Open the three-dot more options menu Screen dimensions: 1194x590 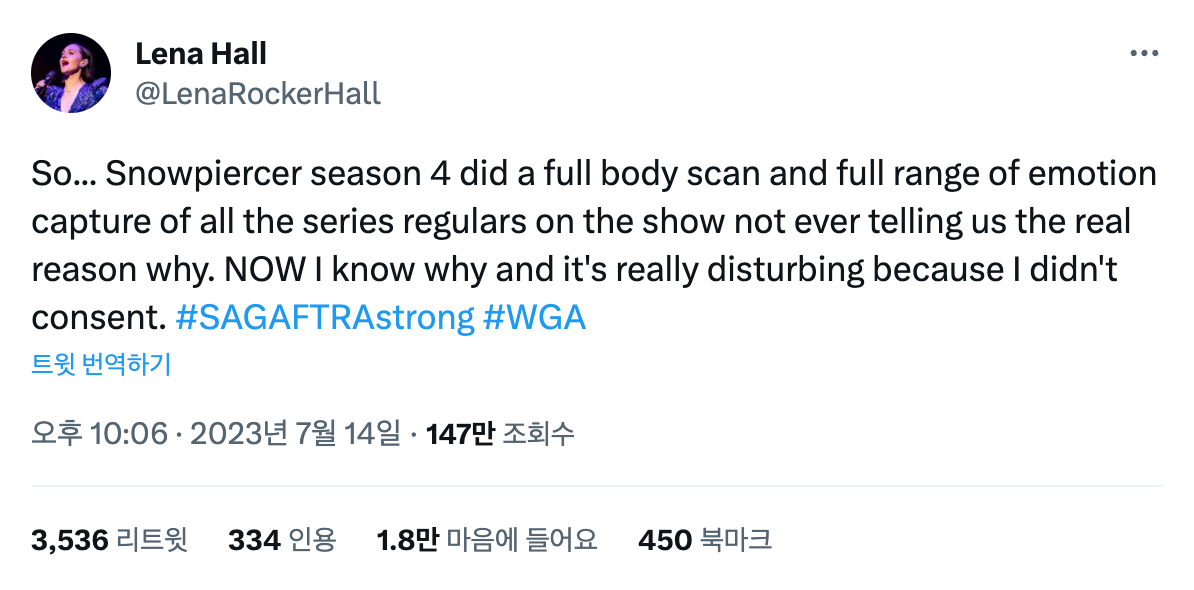pos(1143,53)
